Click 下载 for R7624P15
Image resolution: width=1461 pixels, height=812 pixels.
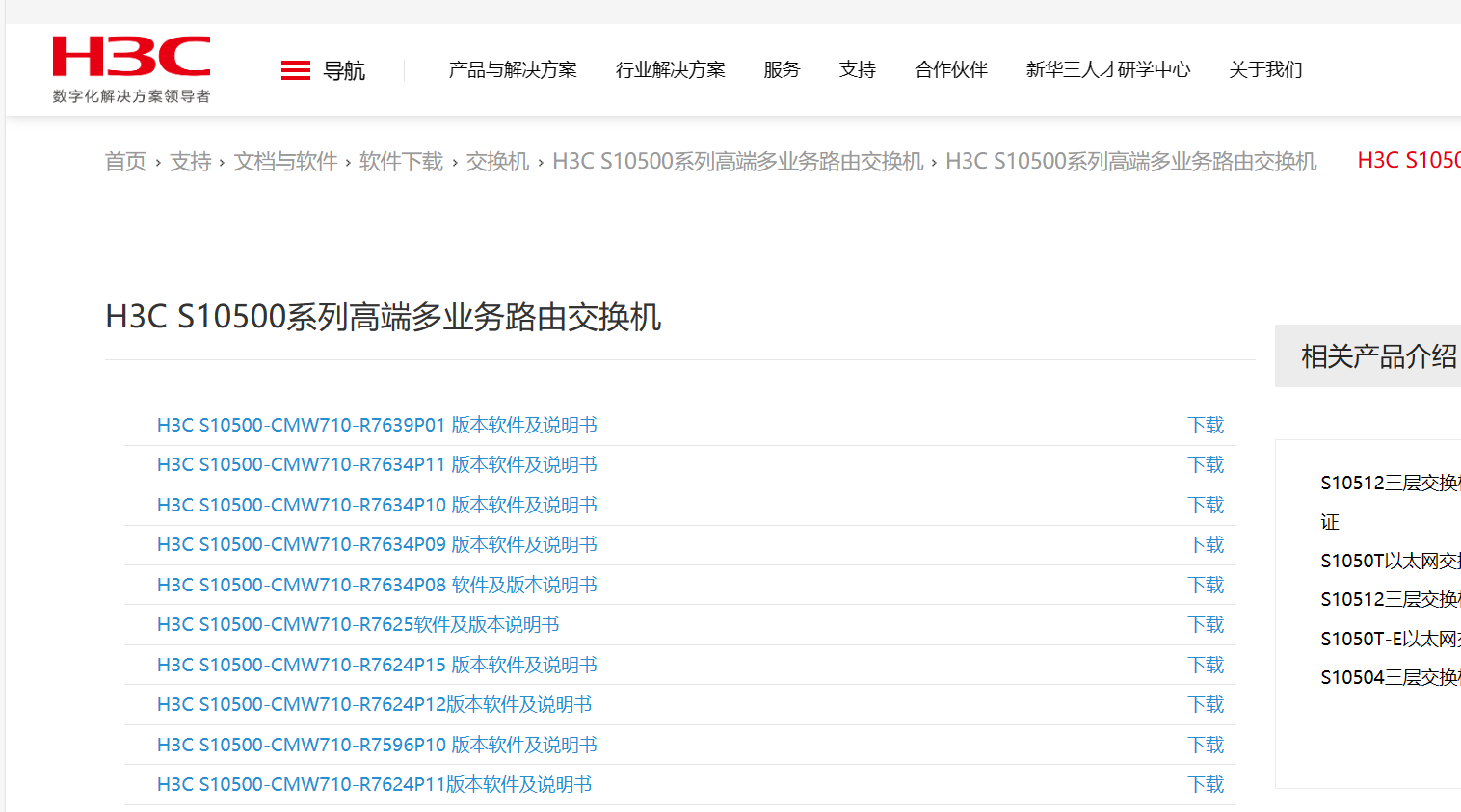point(1206,666)
